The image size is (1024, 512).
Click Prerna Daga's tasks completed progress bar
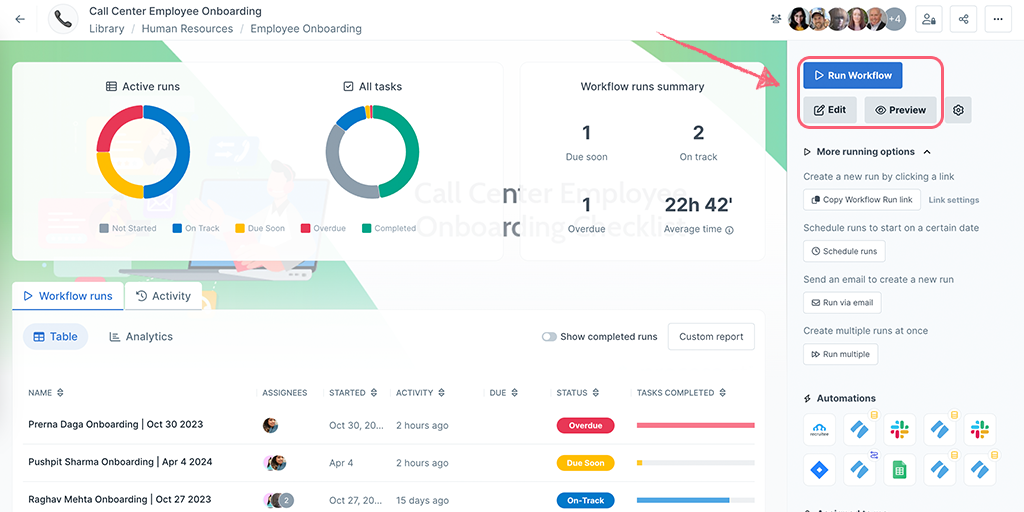pyautogui.click(x=695, y=425)
